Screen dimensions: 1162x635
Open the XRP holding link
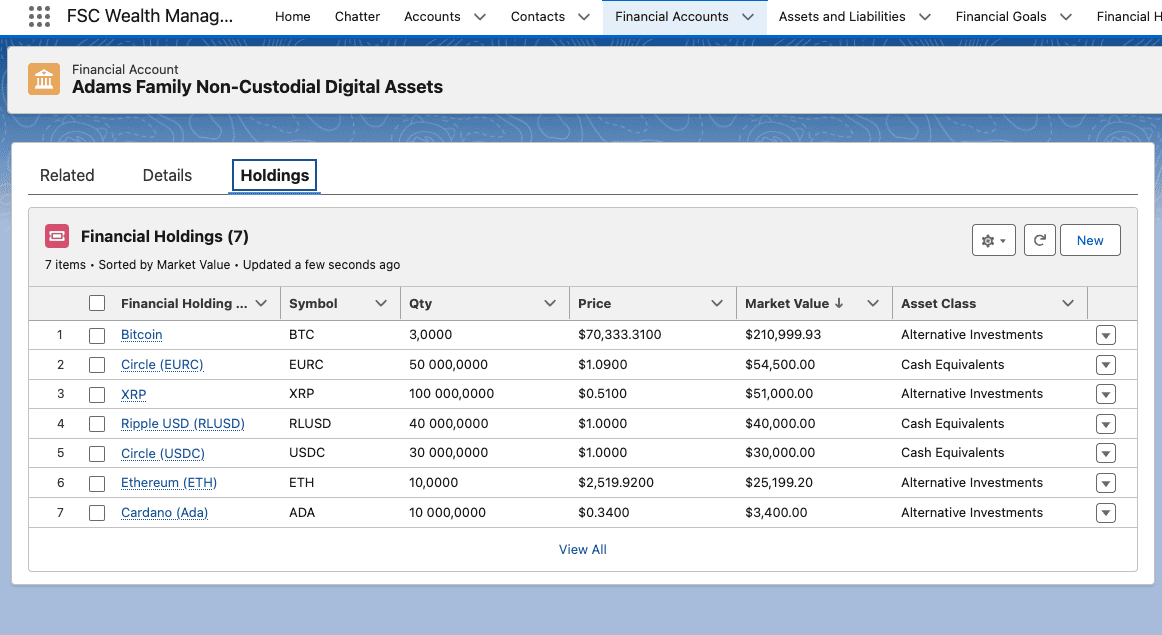tap(133, 394)
